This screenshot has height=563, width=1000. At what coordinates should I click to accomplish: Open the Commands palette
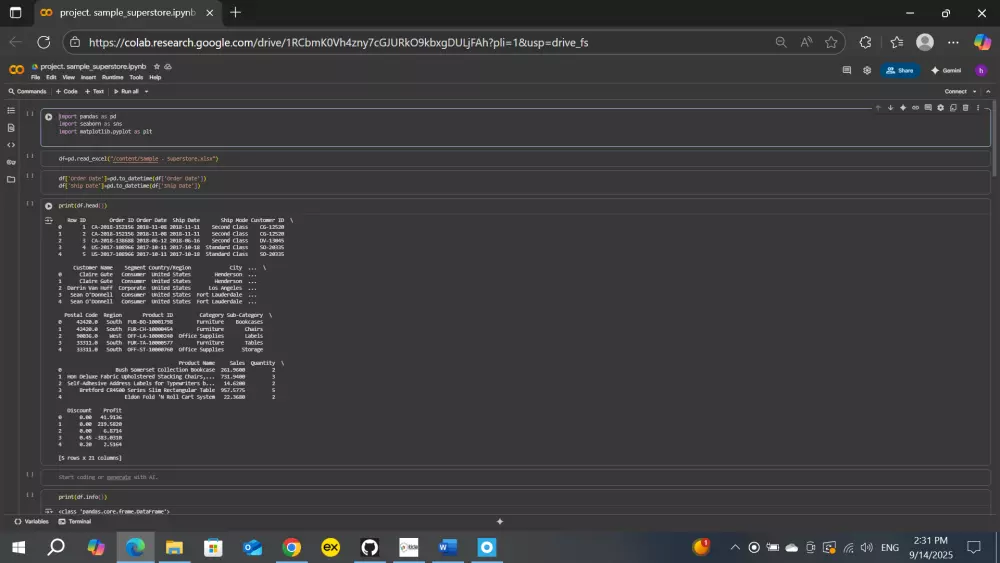(27, 92)
